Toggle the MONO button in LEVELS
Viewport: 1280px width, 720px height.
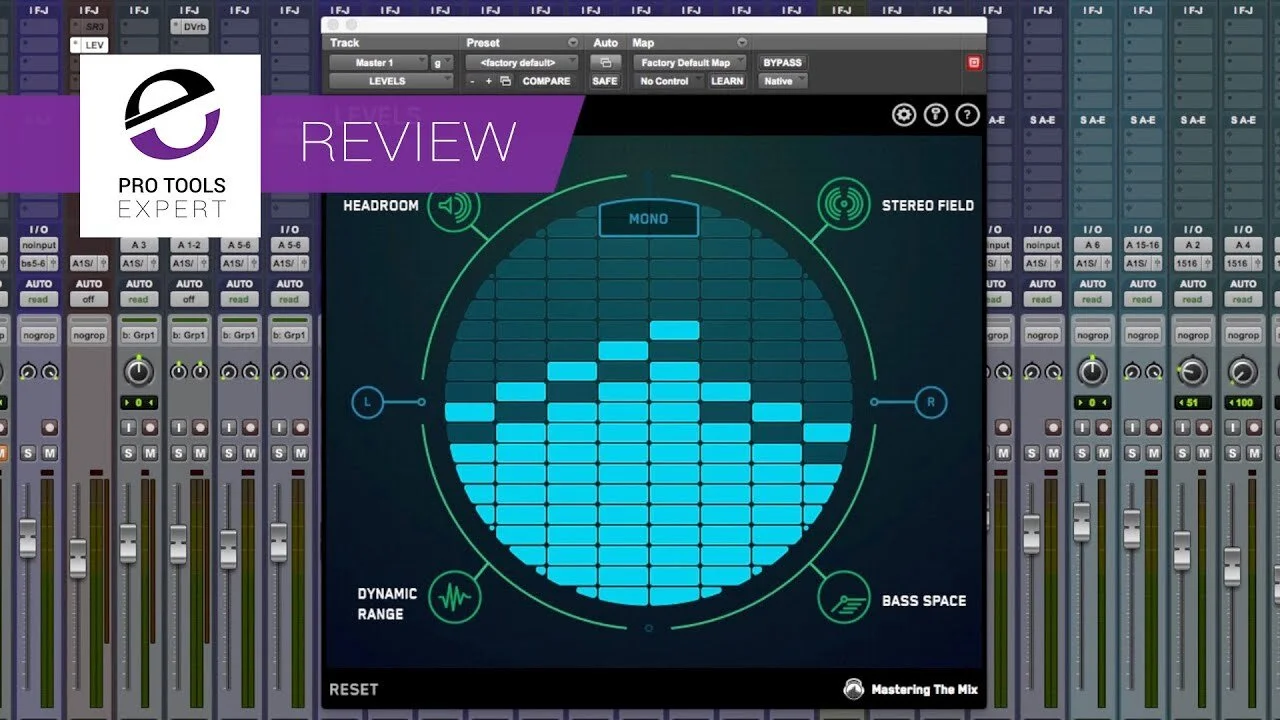648,219
